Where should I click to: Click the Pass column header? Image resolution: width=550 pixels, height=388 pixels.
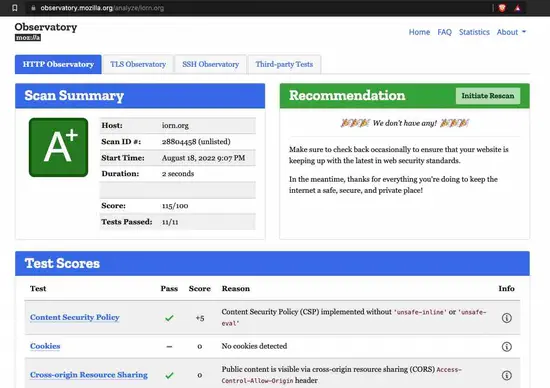pyautogui.click(x=169, y=289)
